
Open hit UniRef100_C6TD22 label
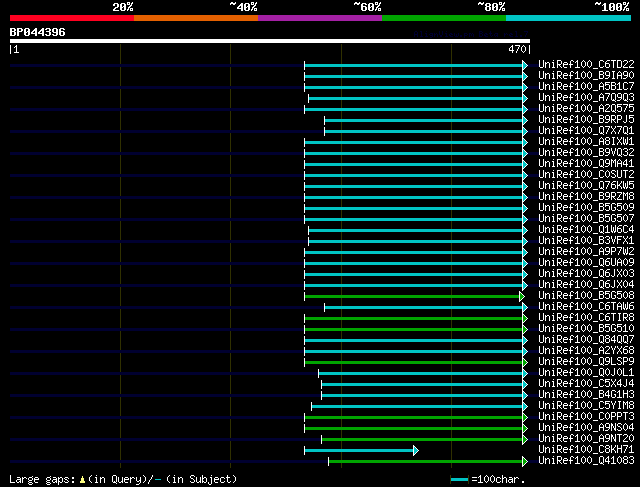tap(586, 64)
